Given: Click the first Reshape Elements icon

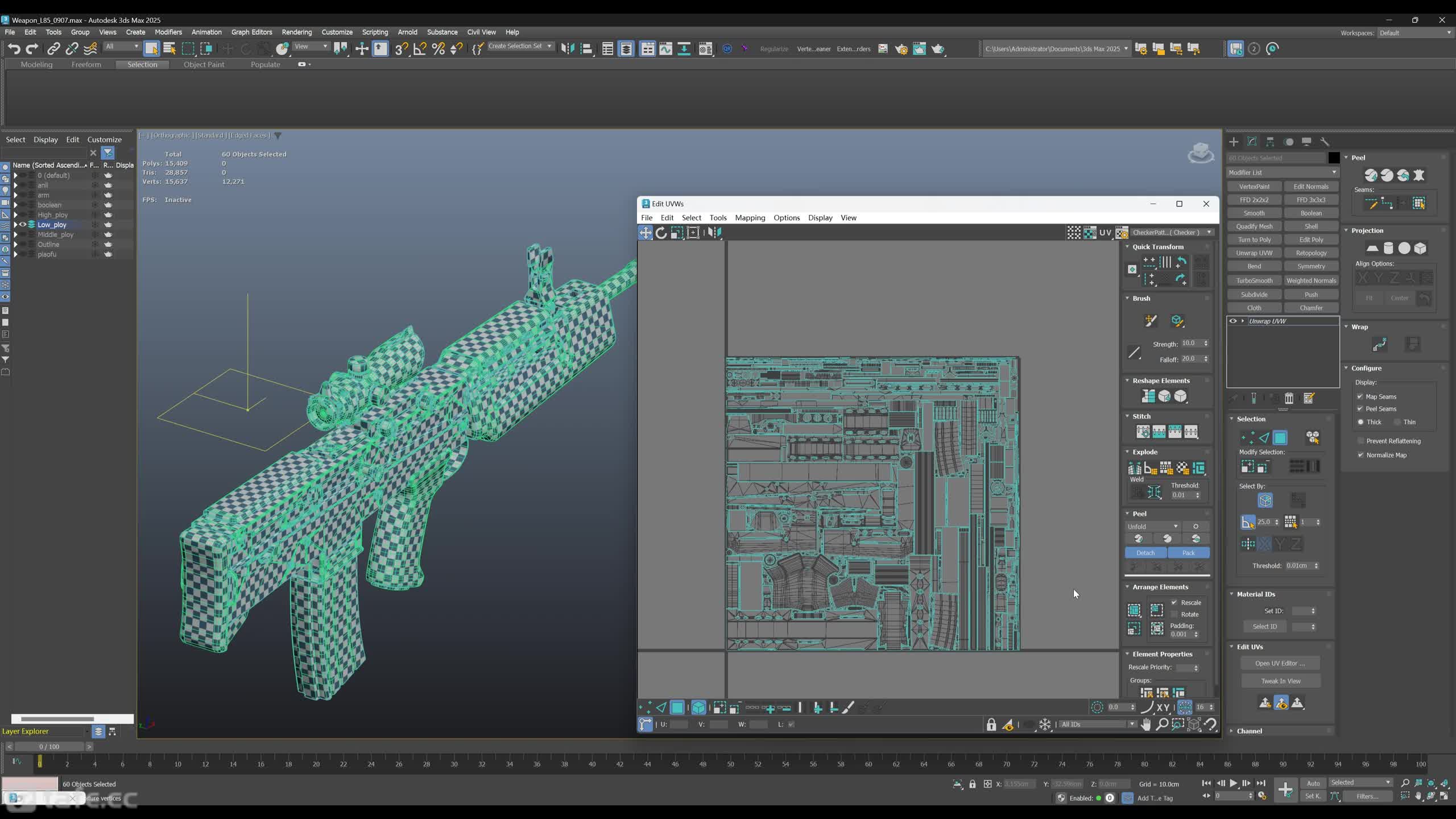Looking at the screenshot, I should pos(1148,396).
